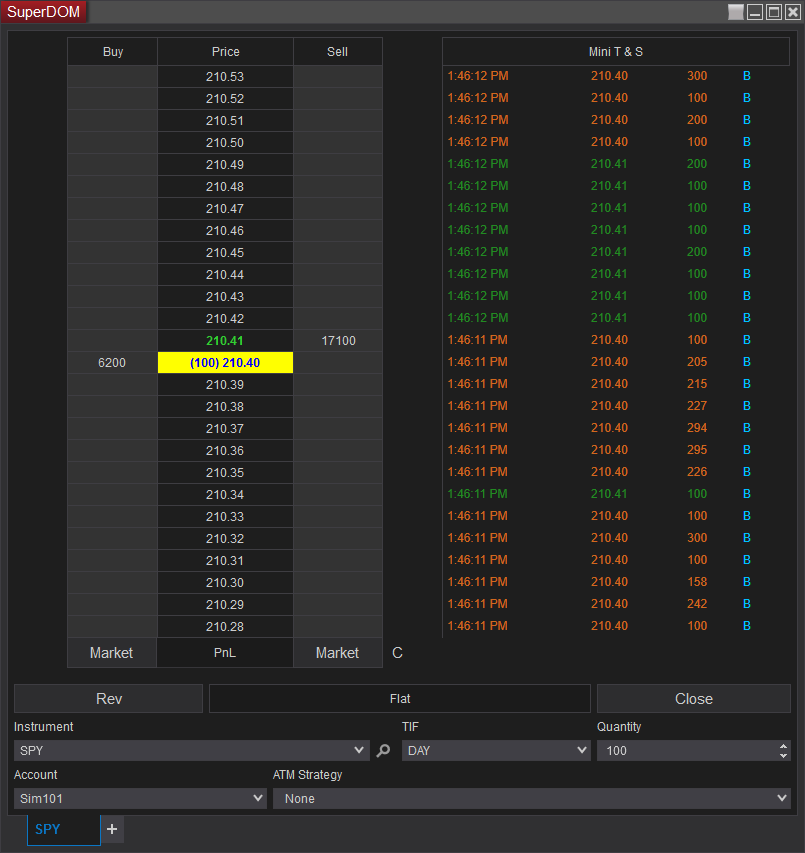
Task: Click the yellow working order at 210.40
Action: coord(225,362)
